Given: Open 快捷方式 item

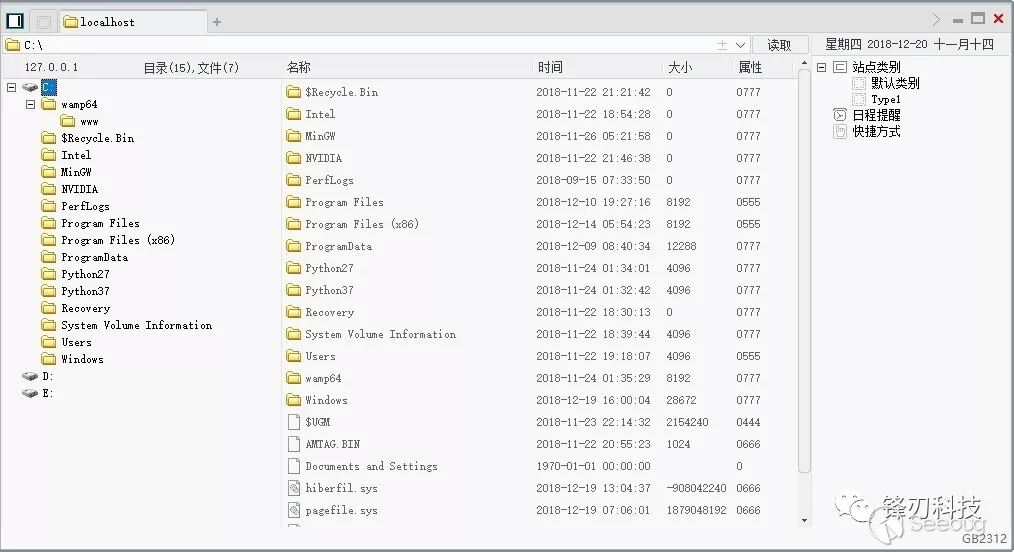Looking at the screenshot, I should point(876,131).
